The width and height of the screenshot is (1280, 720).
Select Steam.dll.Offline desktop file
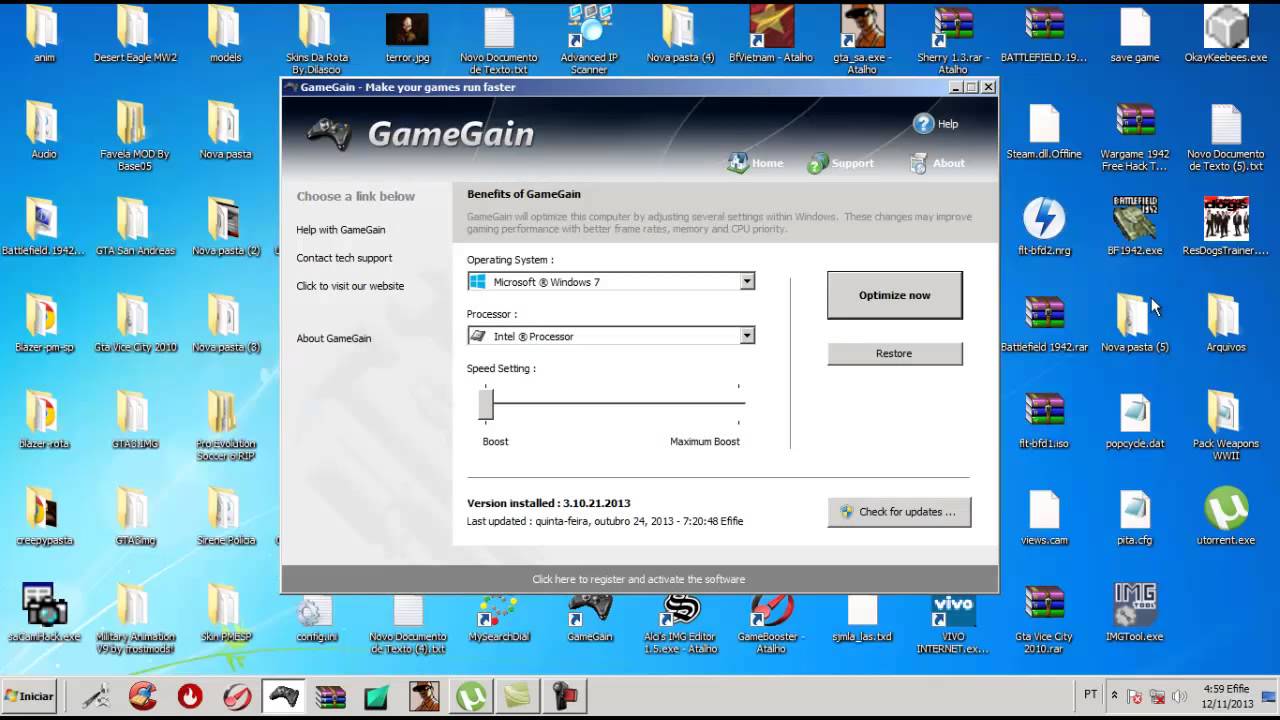[x=1044, y=130]
